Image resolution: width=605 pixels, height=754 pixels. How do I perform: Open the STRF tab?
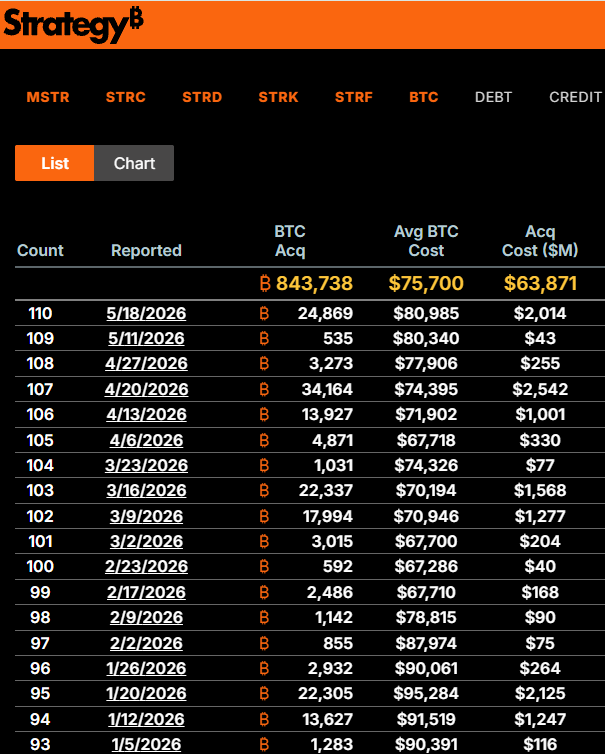pyautogui.click(x=354, y=97)
